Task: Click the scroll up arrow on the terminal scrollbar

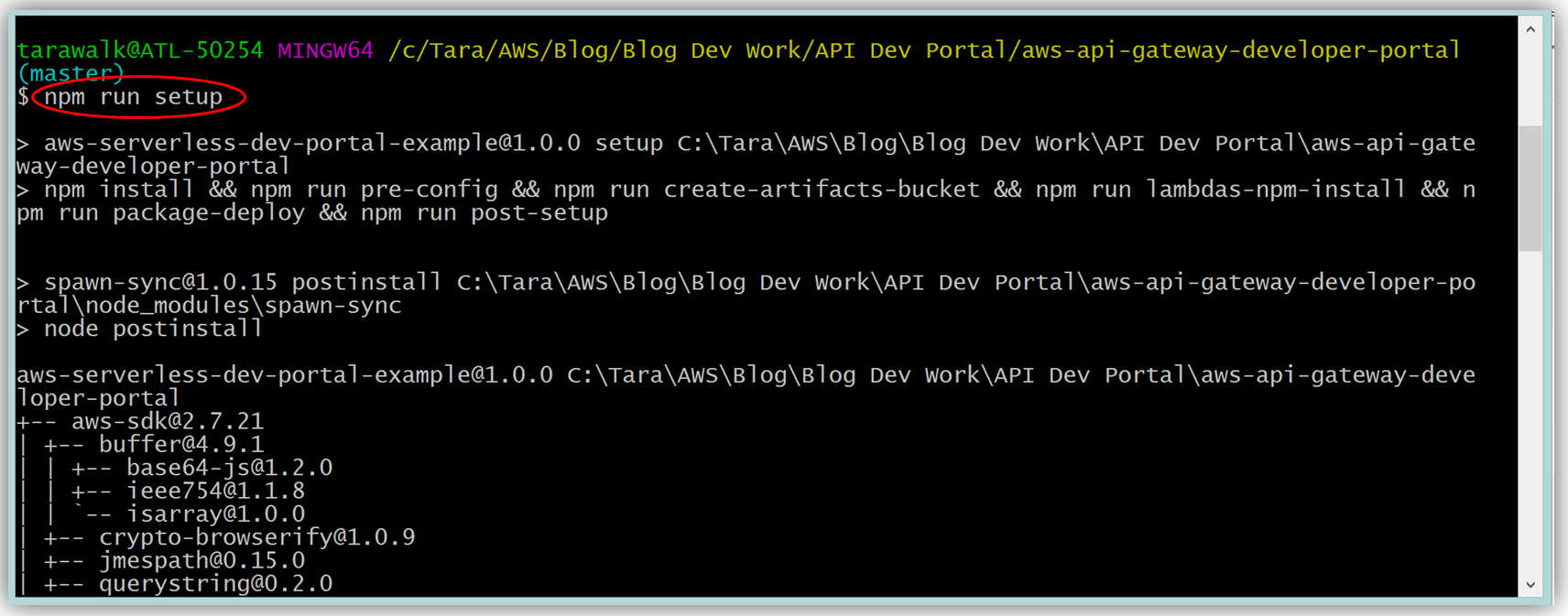Action: 1530,29
